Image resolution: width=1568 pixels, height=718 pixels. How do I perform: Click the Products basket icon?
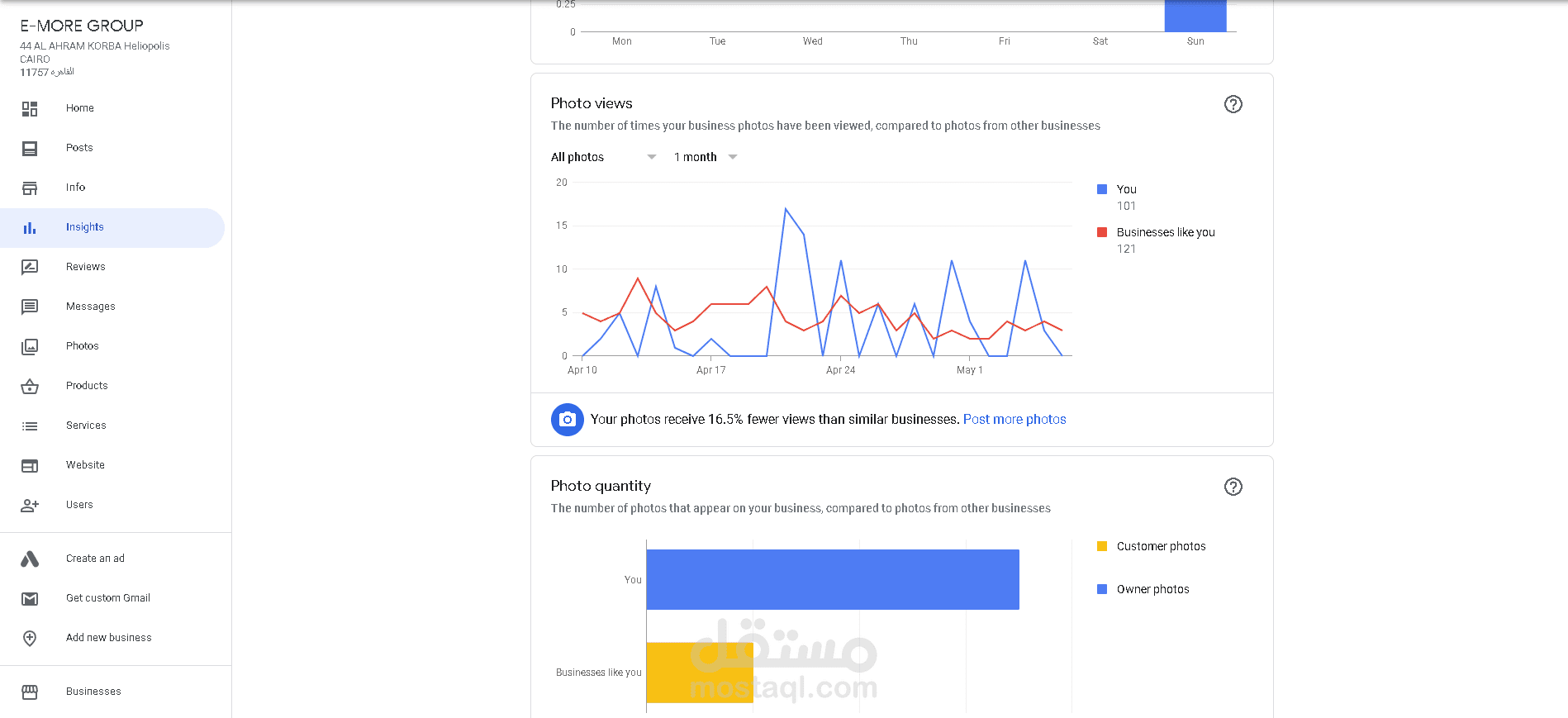pyautogui.click(x=30, y=386)
